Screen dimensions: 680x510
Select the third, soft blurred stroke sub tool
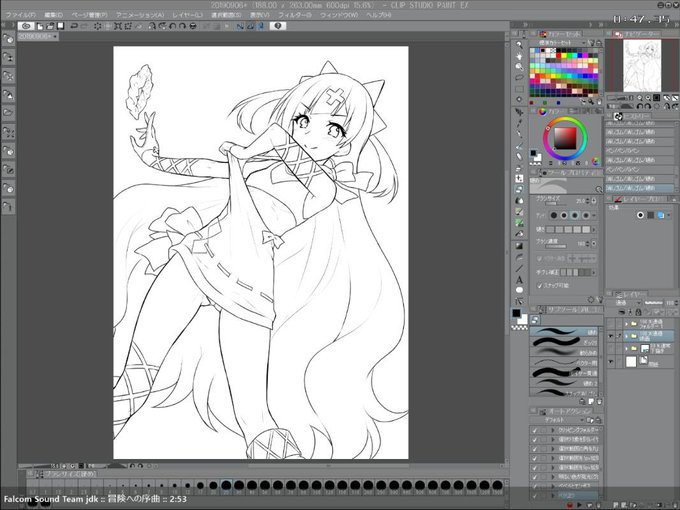[x=564, y=352]
